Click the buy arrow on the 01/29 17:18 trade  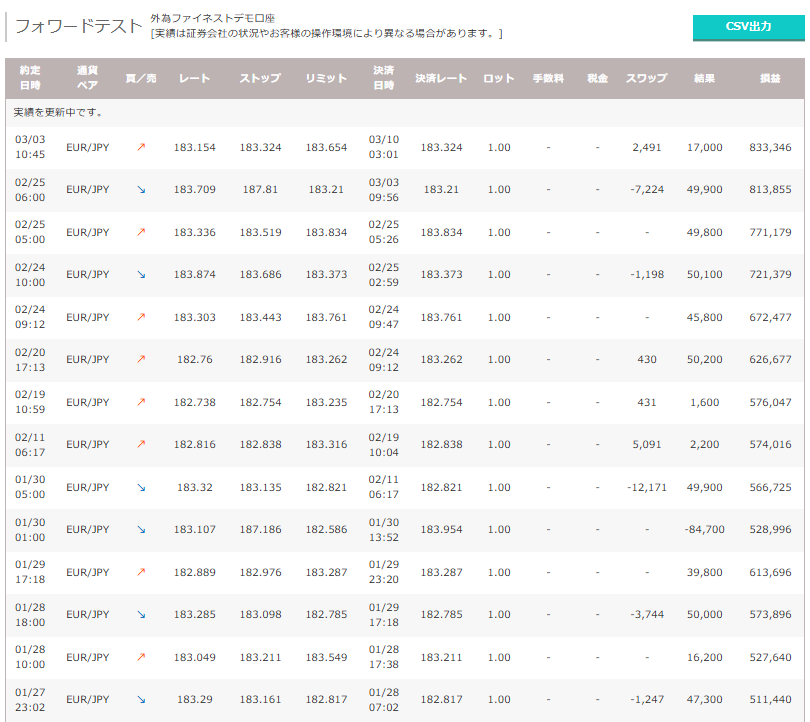point(141,573)
